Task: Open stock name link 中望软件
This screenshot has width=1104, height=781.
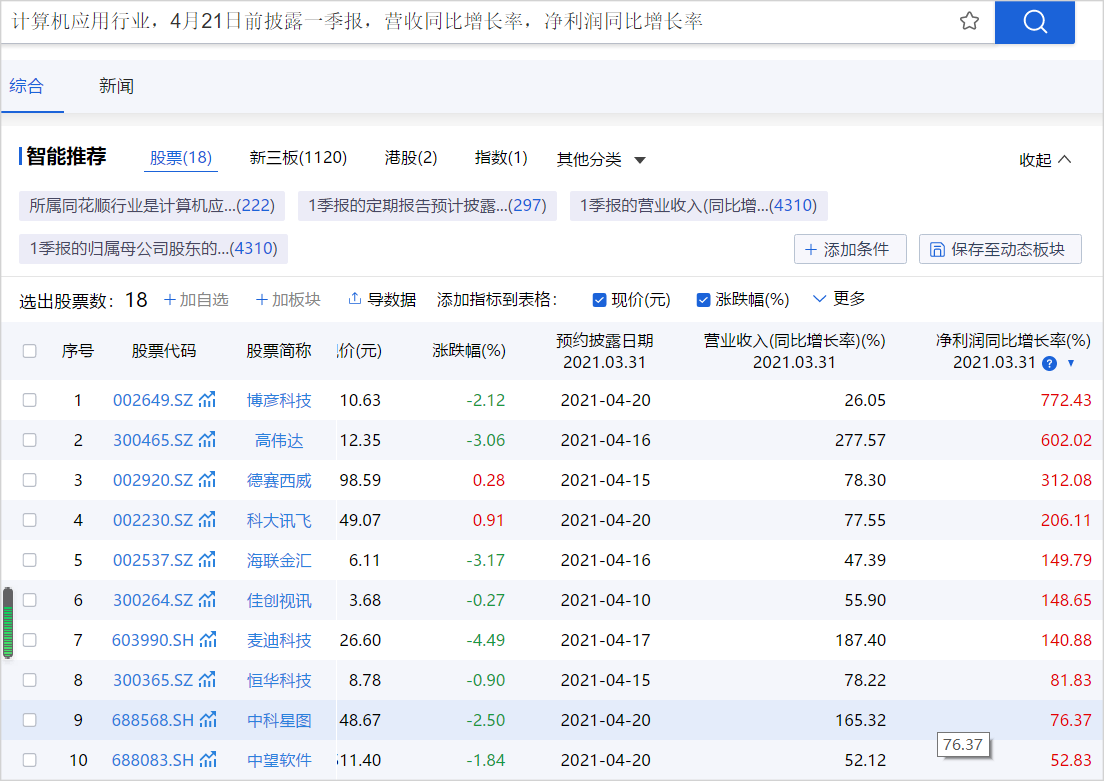Action: coord(279,761)
